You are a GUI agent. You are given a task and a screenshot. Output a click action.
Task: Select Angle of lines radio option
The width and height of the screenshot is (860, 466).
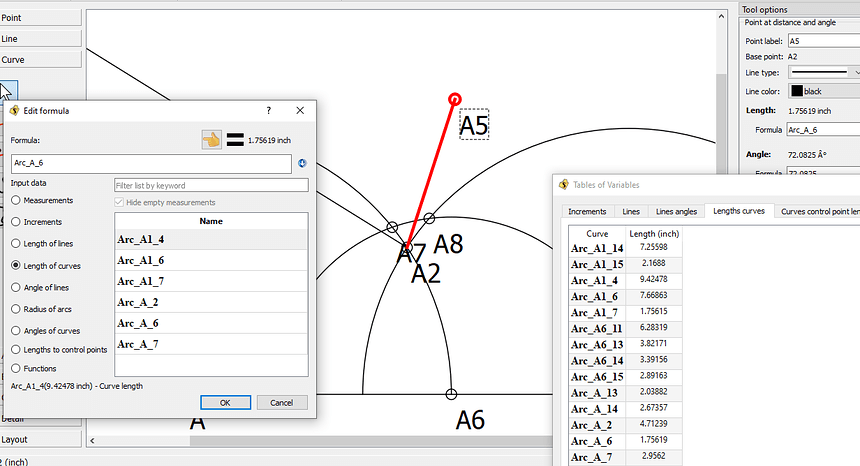[16, 287]
